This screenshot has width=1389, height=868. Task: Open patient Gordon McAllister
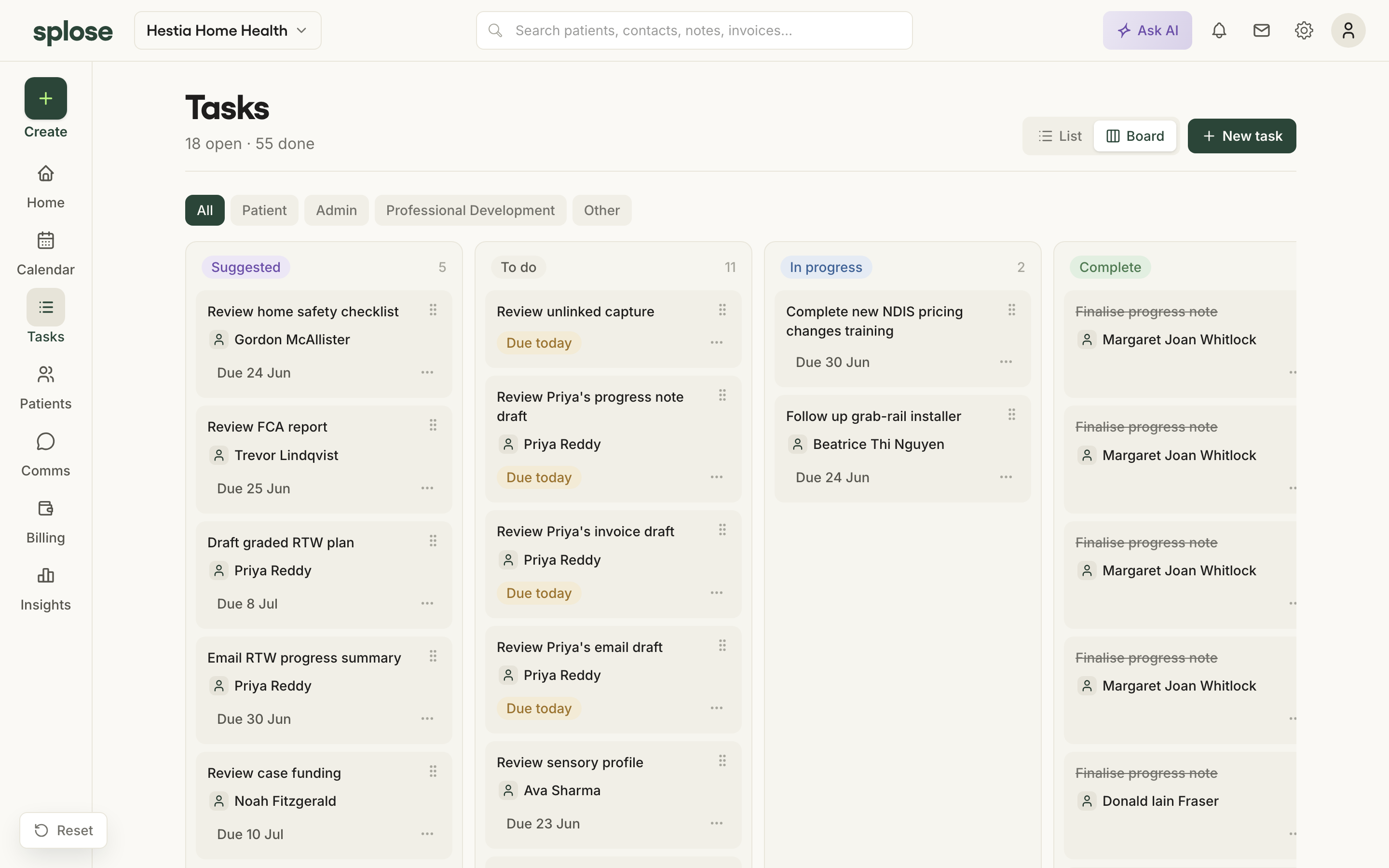point(292,340)
